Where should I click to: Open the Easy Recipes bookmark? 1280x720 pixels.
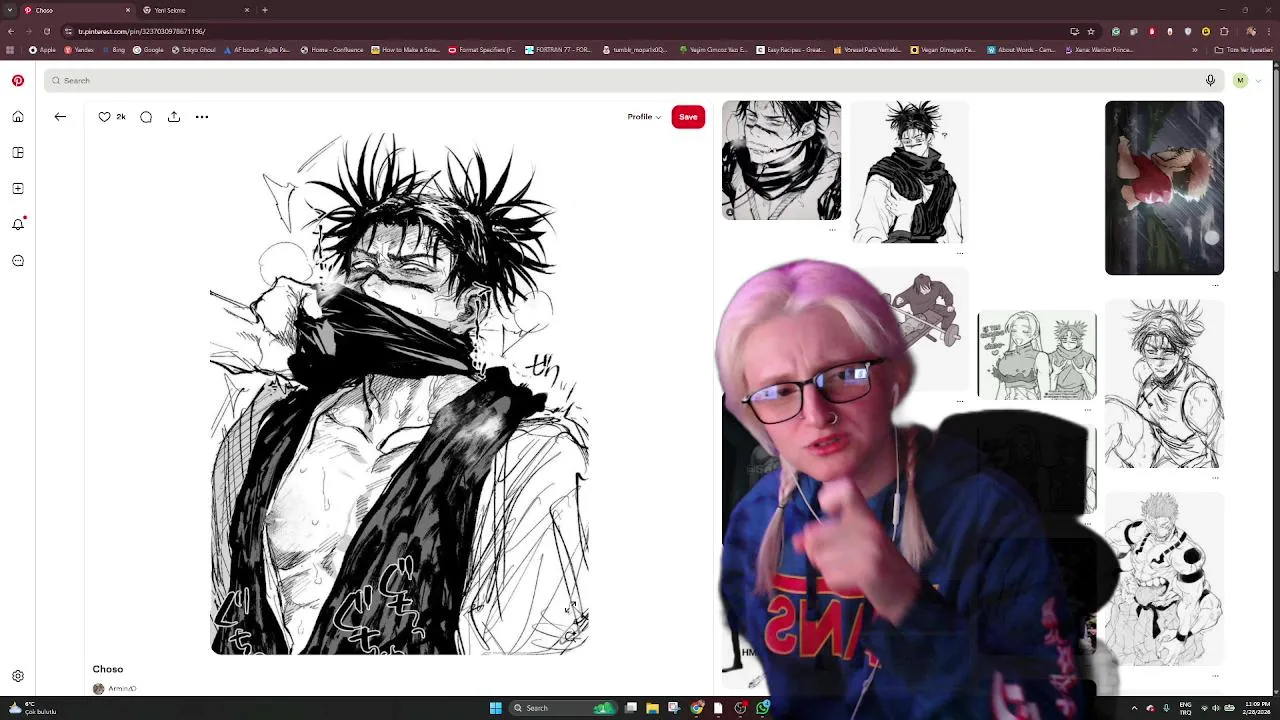pyautogui.click(x=790, y=50)
